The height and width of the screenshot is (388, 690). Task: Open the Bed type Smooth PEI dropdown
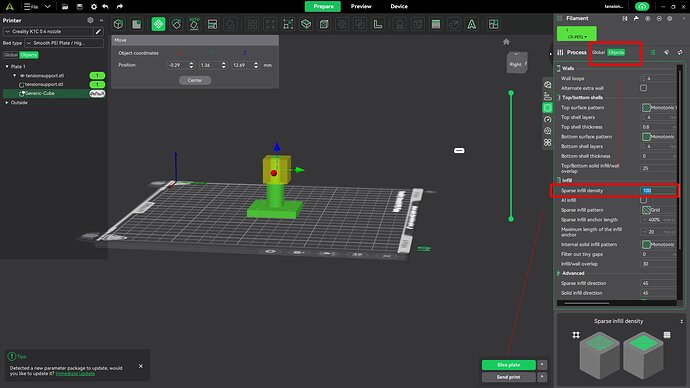[64, 43]
